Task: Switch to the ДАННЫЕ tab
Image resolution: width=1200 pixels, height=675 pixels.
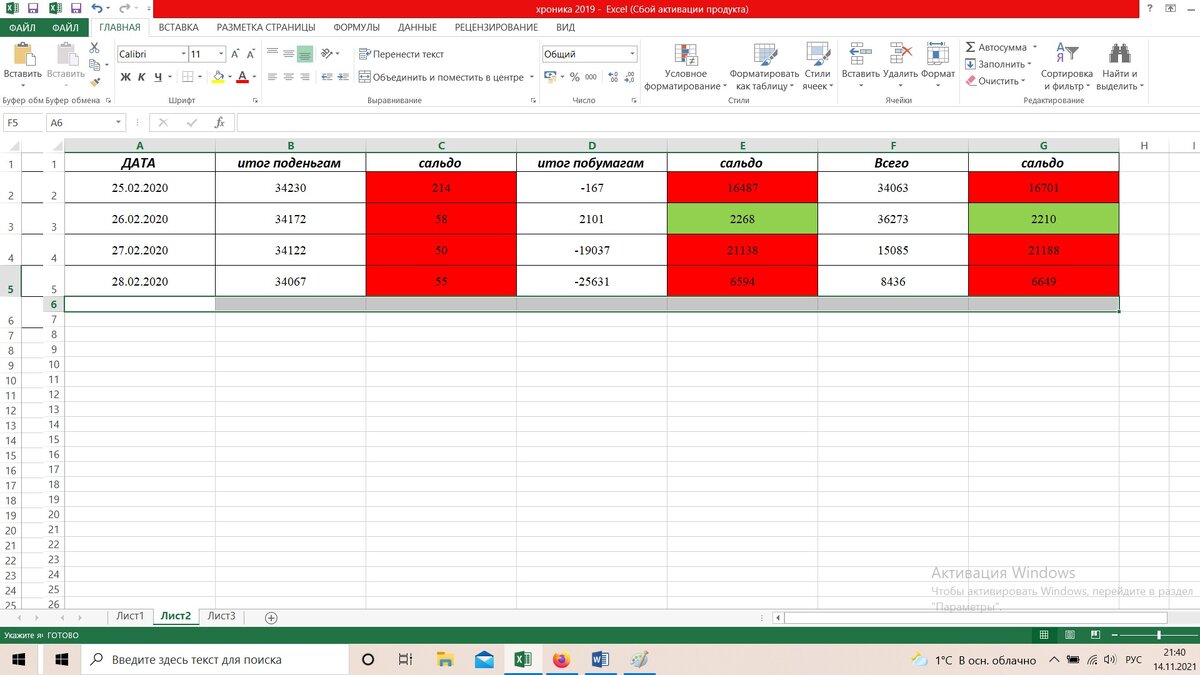Action: 417,27
